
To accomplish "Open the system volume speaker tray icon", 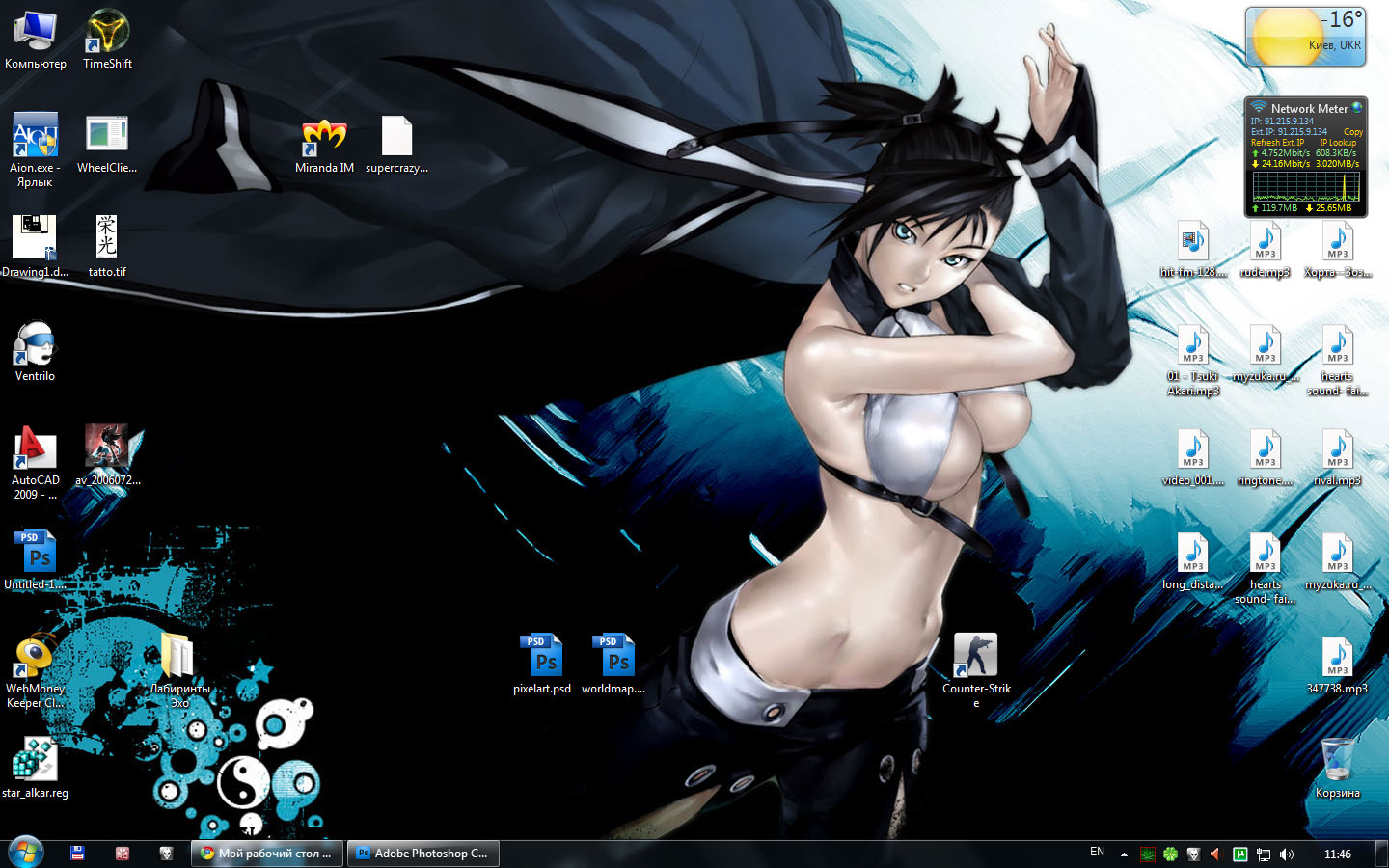I will (x=1287, y=854).
